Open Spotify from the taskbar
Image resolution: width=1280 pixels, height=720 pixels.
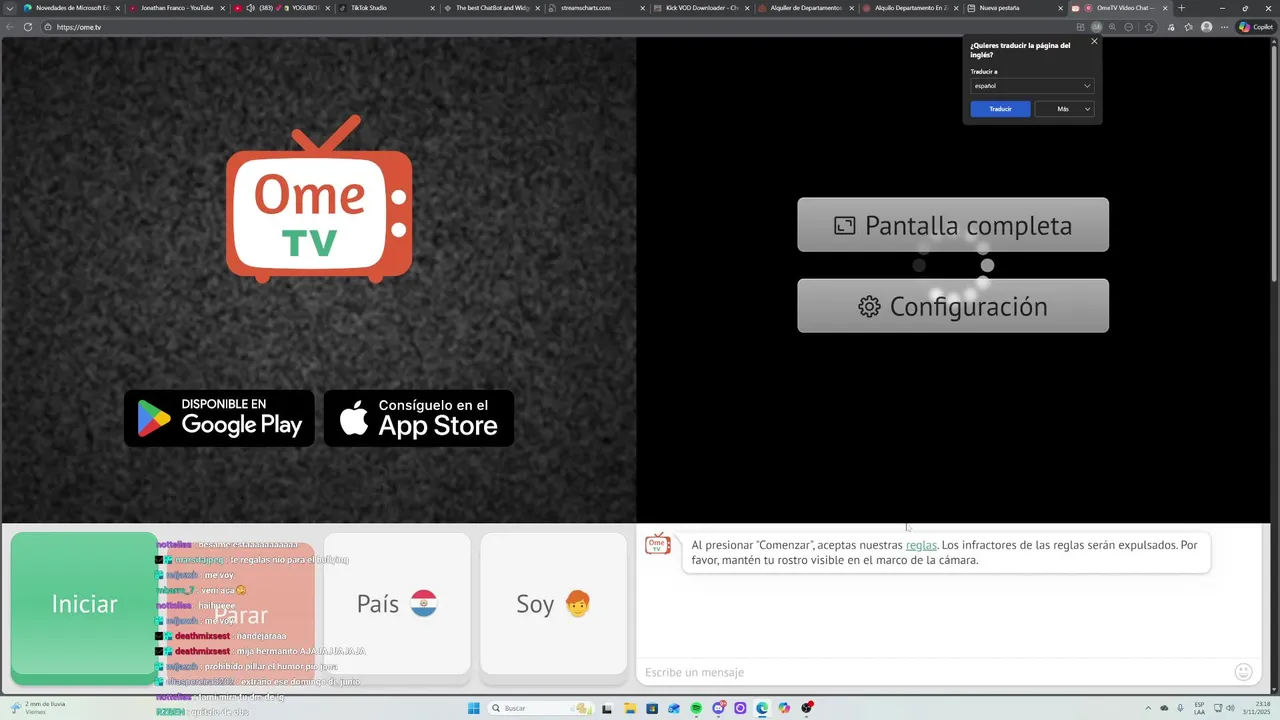[696, 708]
